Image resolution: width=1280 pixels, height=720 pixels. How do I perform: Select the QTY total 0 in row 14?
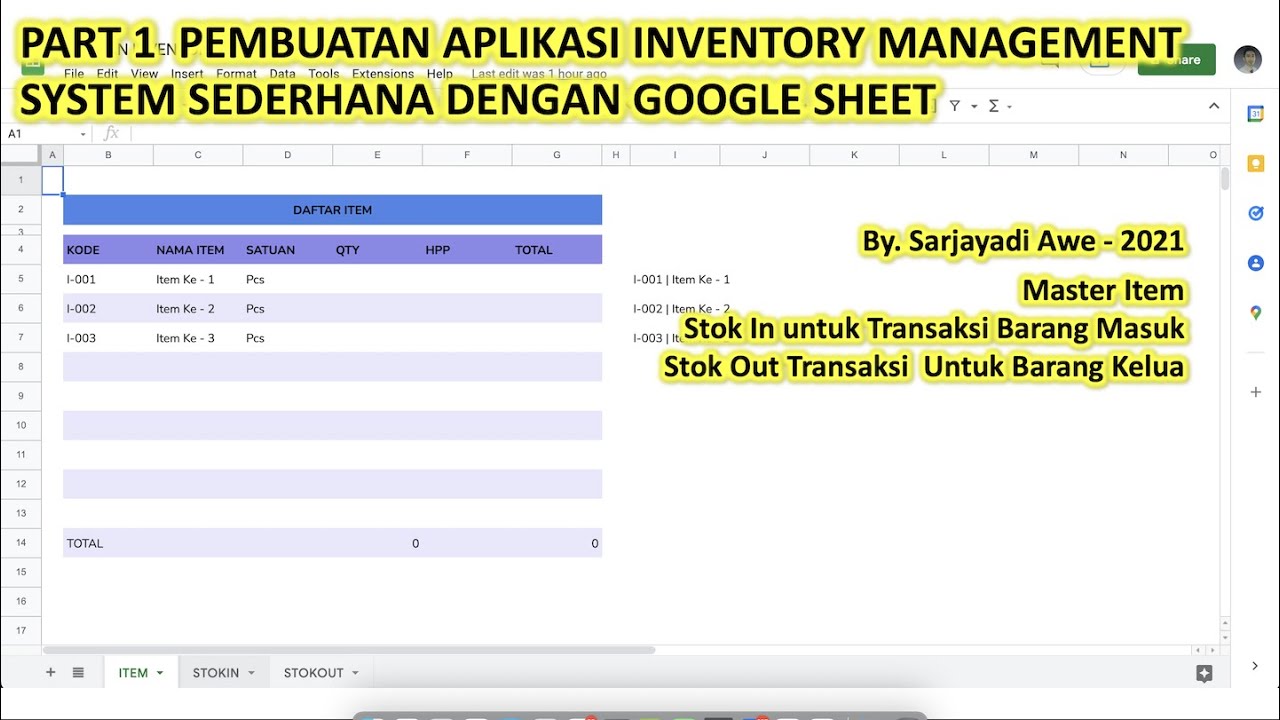377,543
